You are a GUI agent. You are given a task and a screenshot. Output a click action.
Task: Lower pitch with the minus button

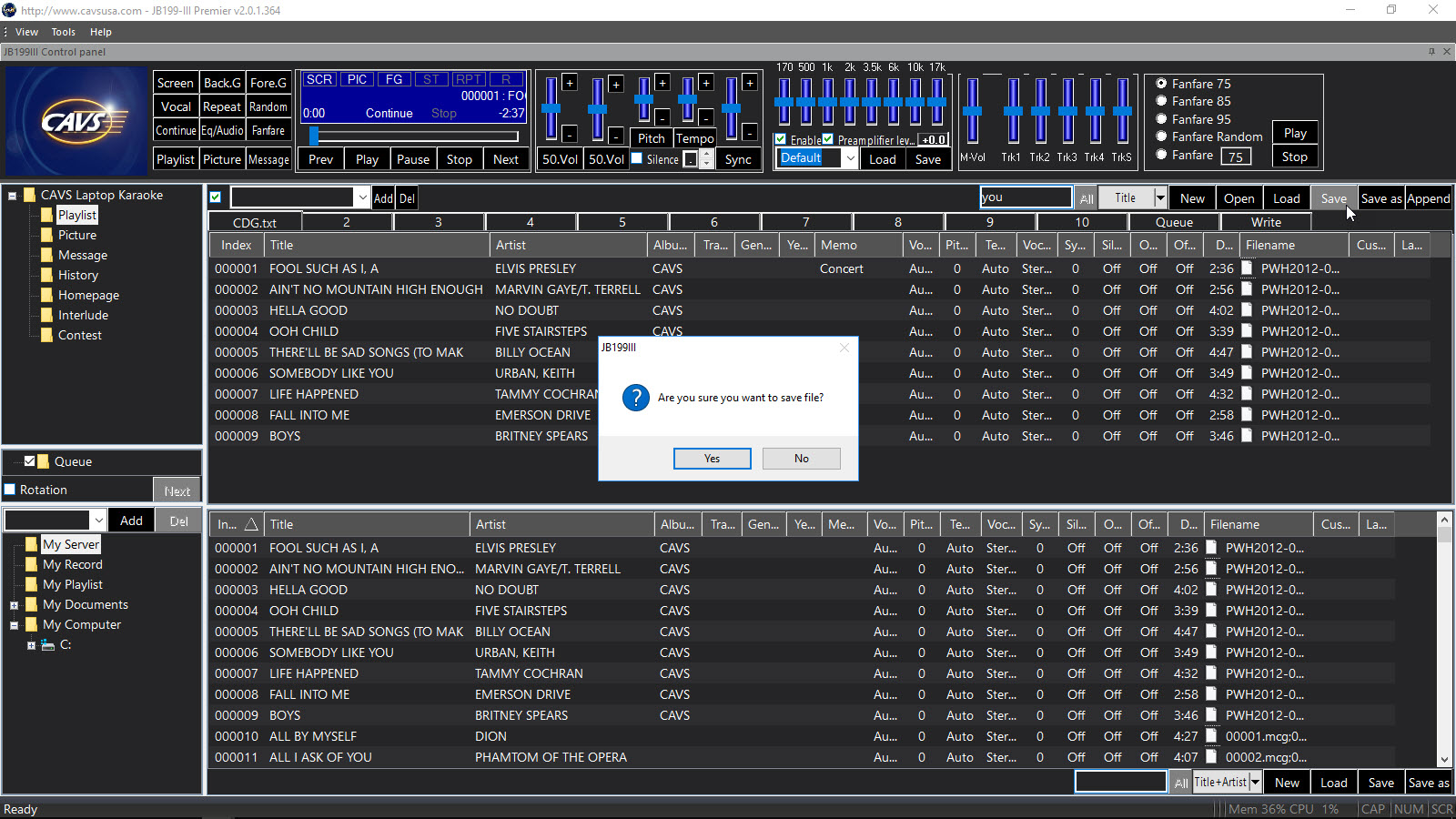pos(662,117)
